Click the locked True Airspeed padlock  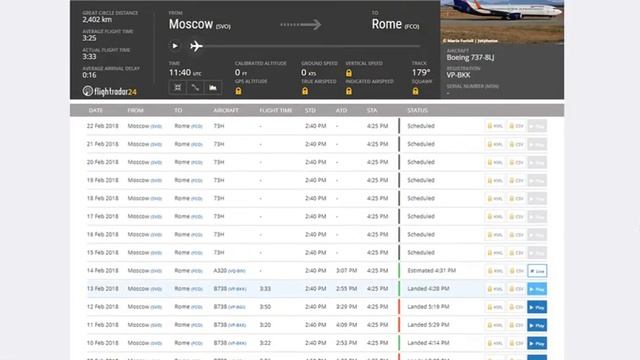click(305, 91)
